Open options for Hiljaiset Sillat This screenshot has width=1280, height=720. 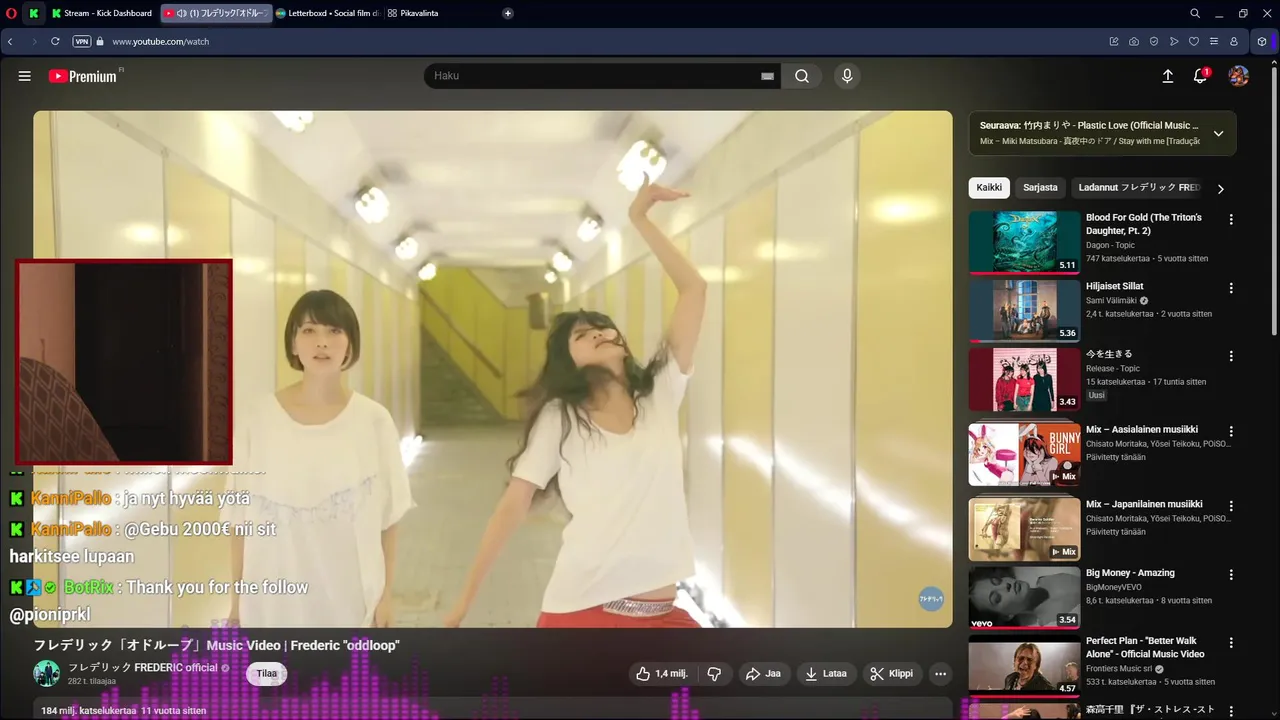click(x=1231, y=288)
